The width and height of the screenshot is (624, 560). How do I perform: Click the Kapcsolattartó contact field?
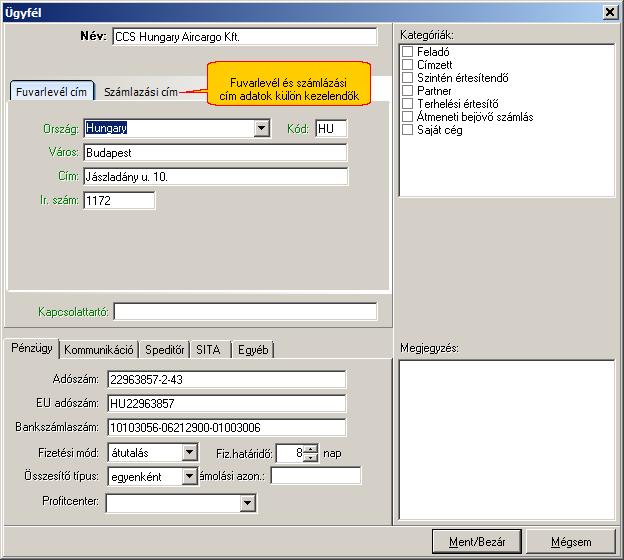245,311
